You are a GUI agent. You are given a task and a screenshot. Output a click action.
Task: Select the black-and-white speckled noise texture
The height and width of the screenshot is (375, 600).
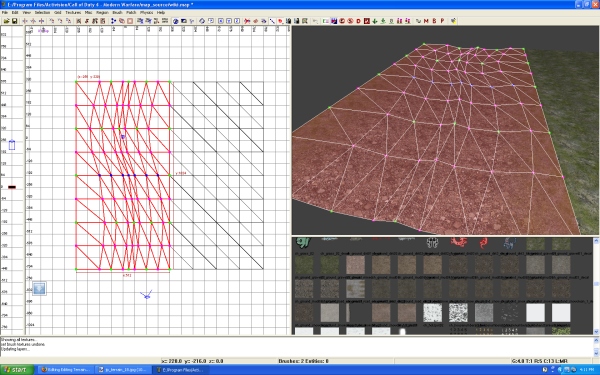pos(458,312)
